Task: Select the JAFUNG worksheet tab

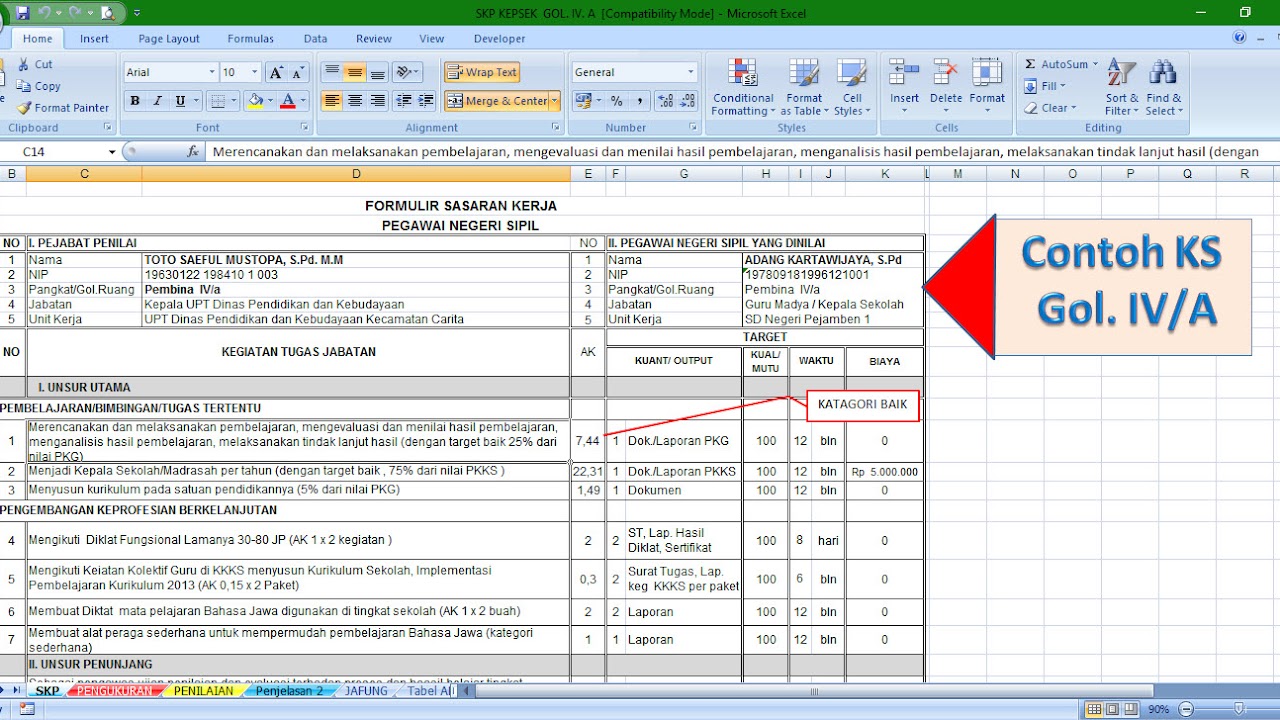Action: [x=366, y=690]
